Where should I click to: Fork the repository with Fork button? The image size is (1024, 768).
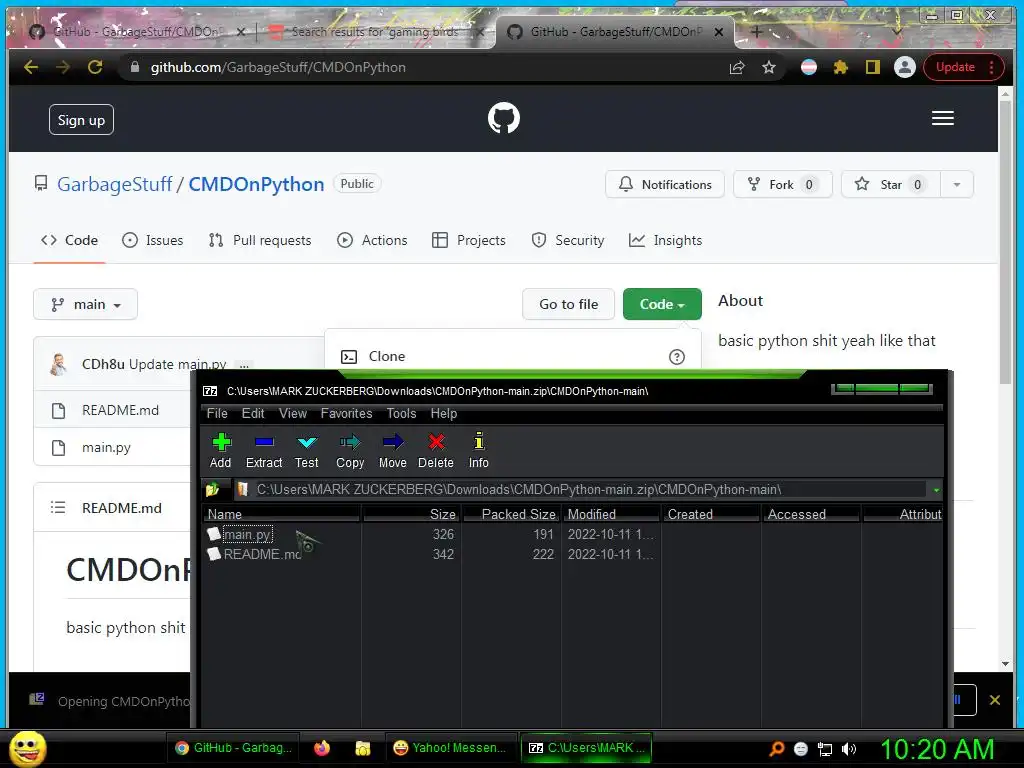click(782, 185)
